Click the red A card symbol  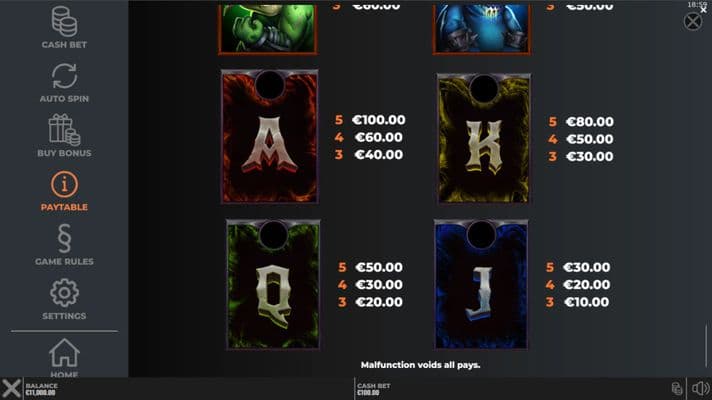[270, 136]
